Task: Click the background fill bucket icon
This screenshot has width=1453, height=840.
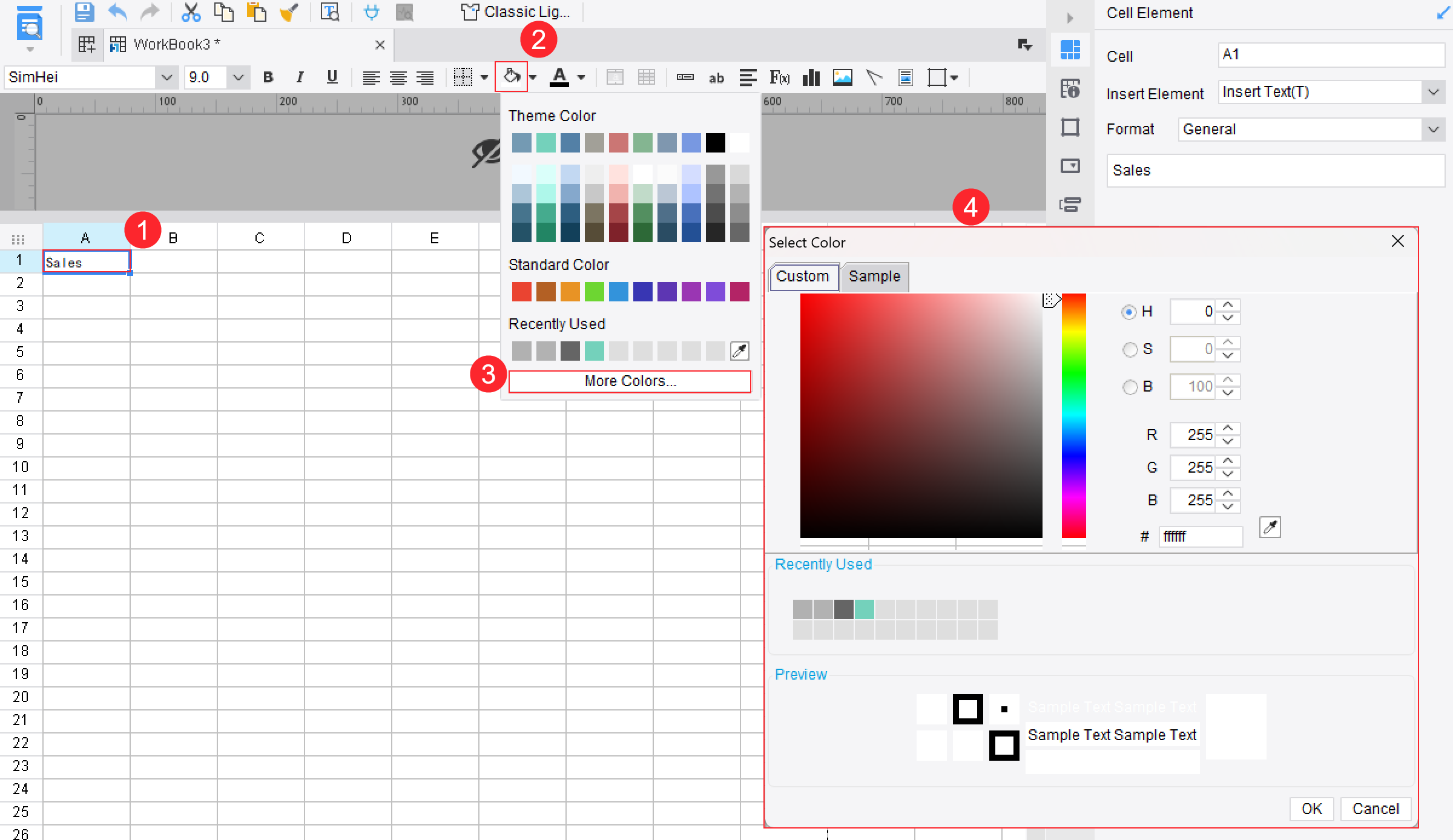Action: click(x=512, y=77)
